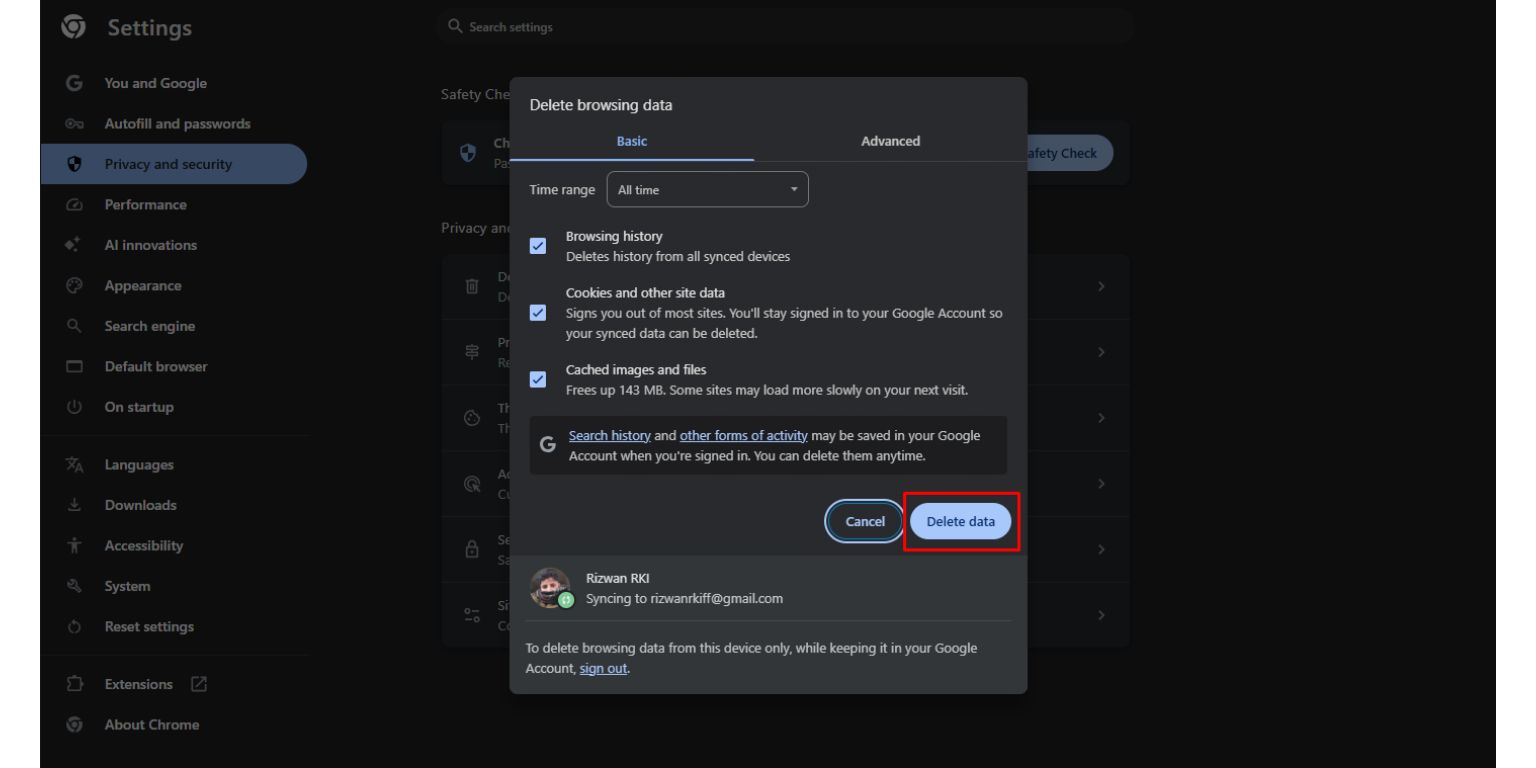The height and width of the screenshot is (768, 1536).
Task: Click the Rizwan RKI profile avatar
Action: 550,588
